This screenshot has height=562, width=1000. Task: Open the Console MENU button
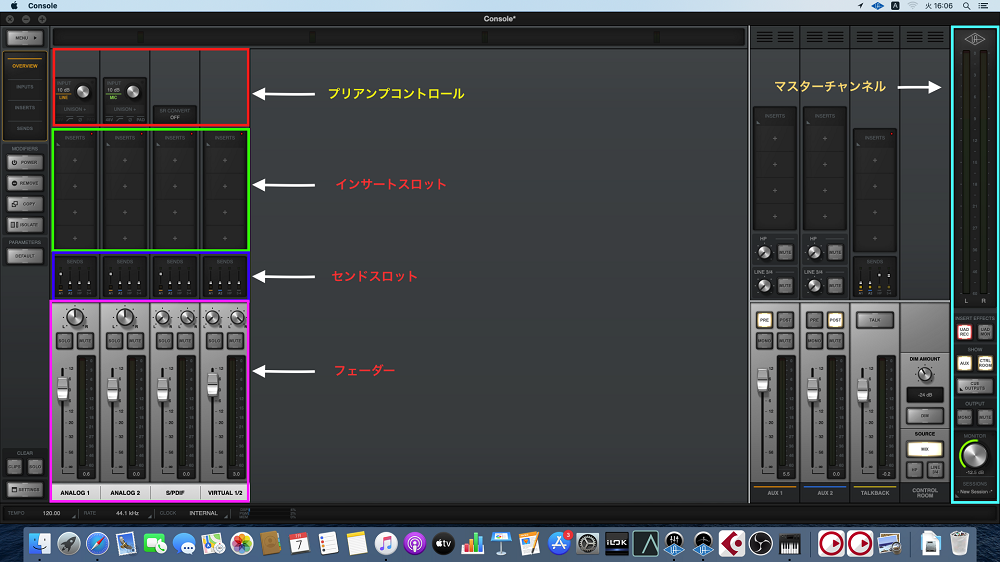[25, 38]
